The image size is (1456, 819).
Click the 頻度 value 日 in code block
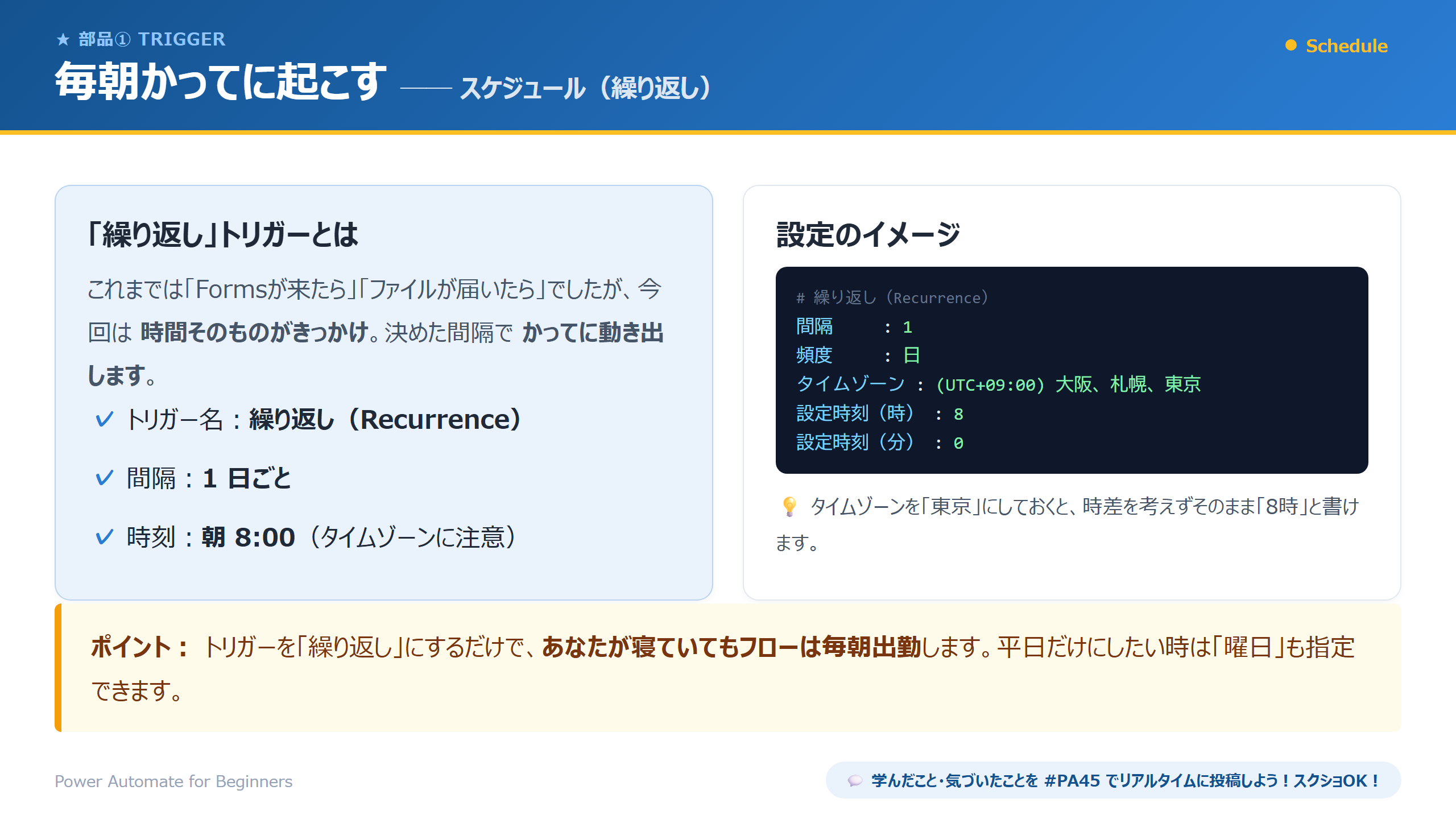point(912,355)
